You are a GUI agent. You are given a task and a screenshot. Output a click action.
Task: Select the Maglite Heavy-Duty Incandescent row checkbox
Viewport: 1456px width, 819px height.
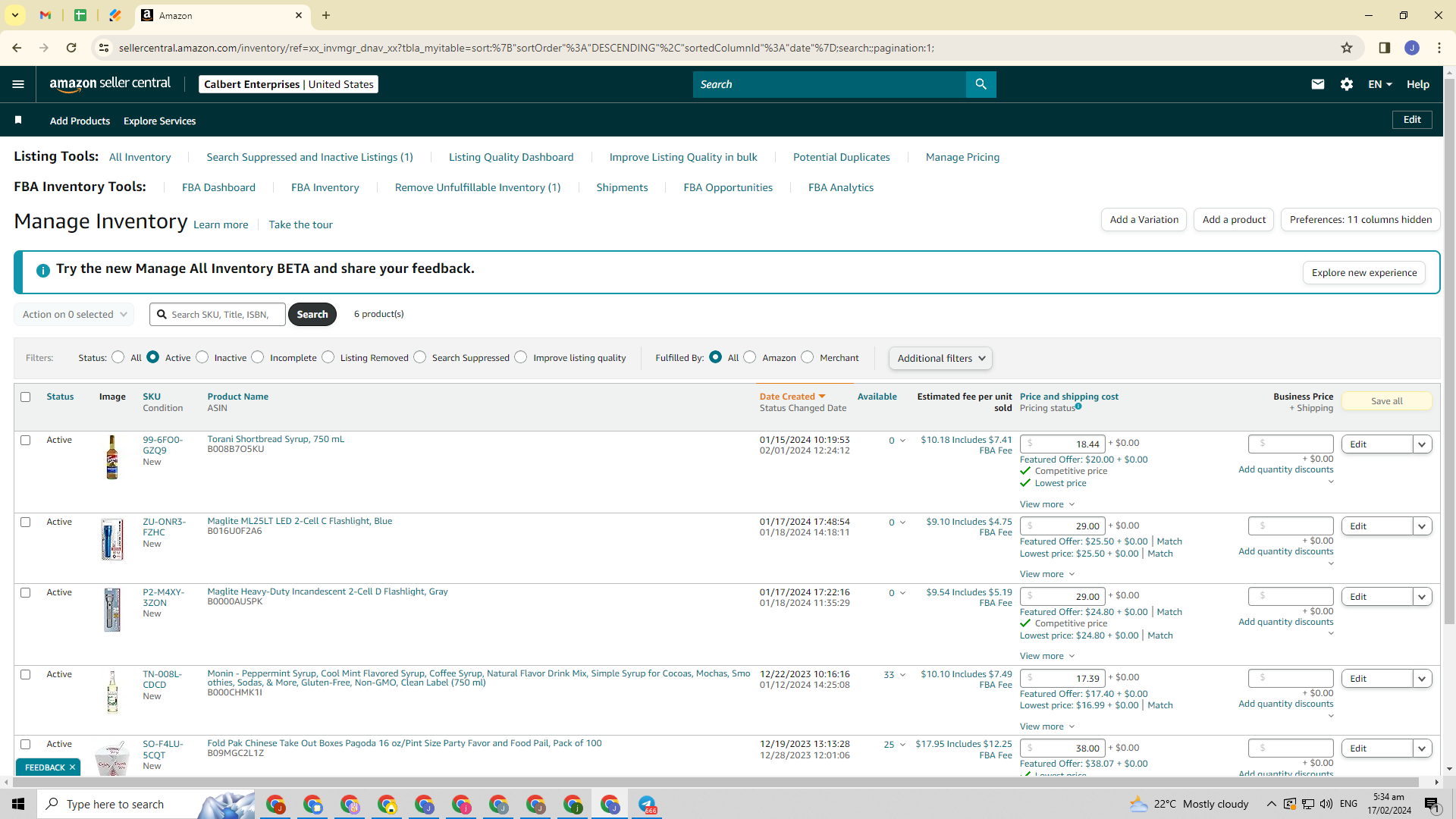(26, 592)
